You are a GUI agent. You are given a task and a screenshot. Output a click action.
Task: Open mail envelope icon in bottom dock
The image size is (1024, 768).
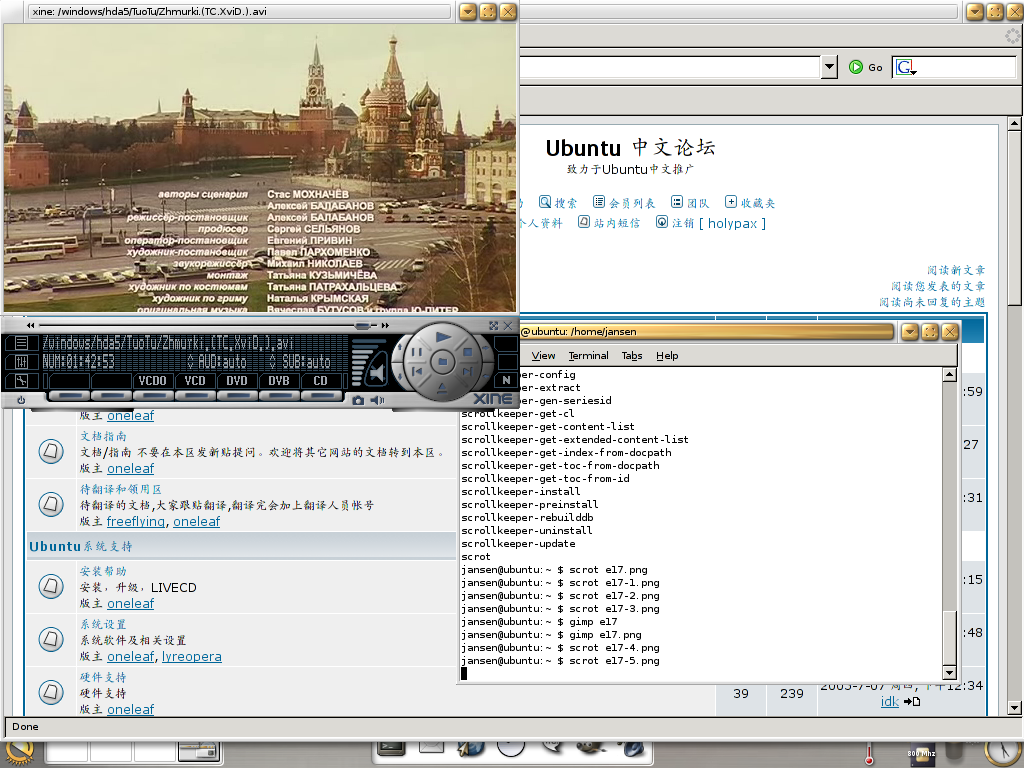432,746
